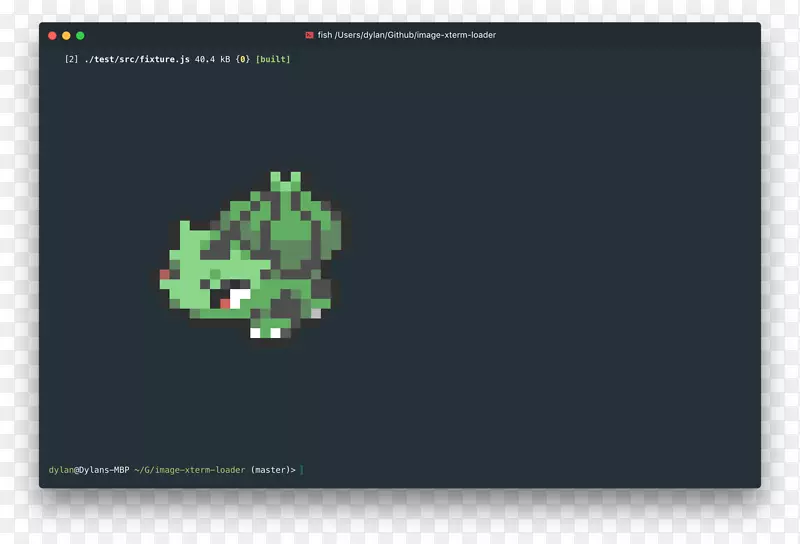Click the [2] module index

click(x=71, y=59)
